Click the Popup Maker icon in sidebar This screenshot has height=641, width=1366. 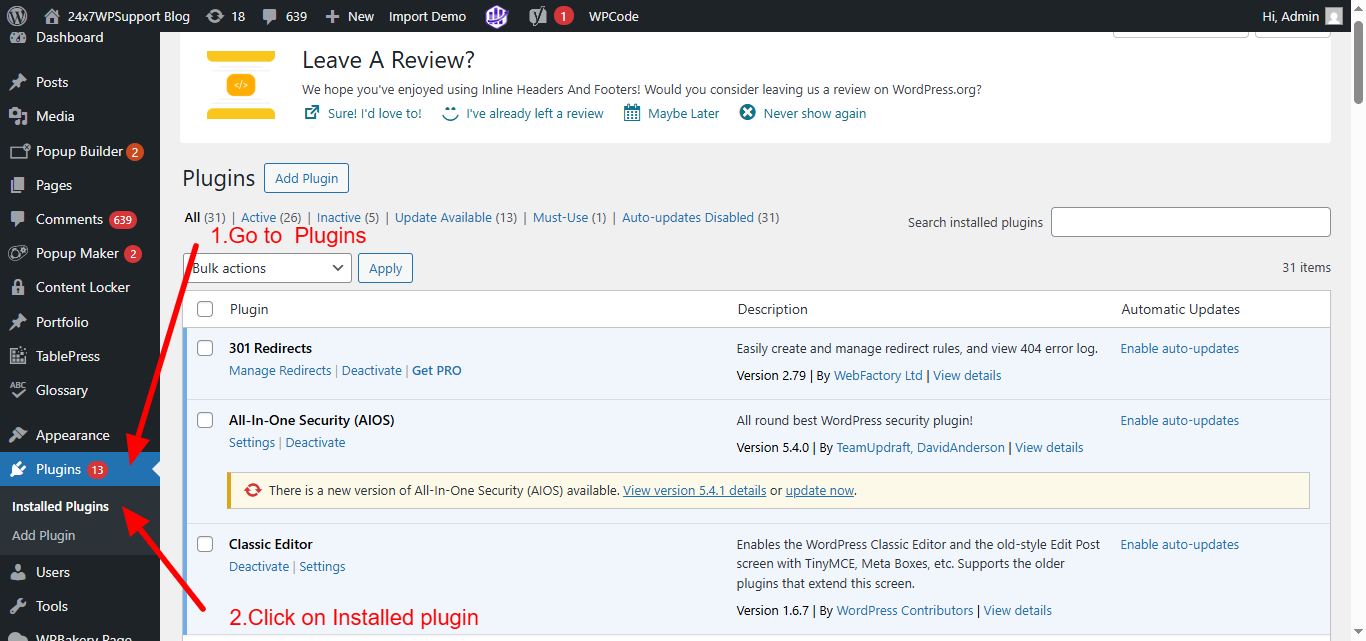coord(18,253)
